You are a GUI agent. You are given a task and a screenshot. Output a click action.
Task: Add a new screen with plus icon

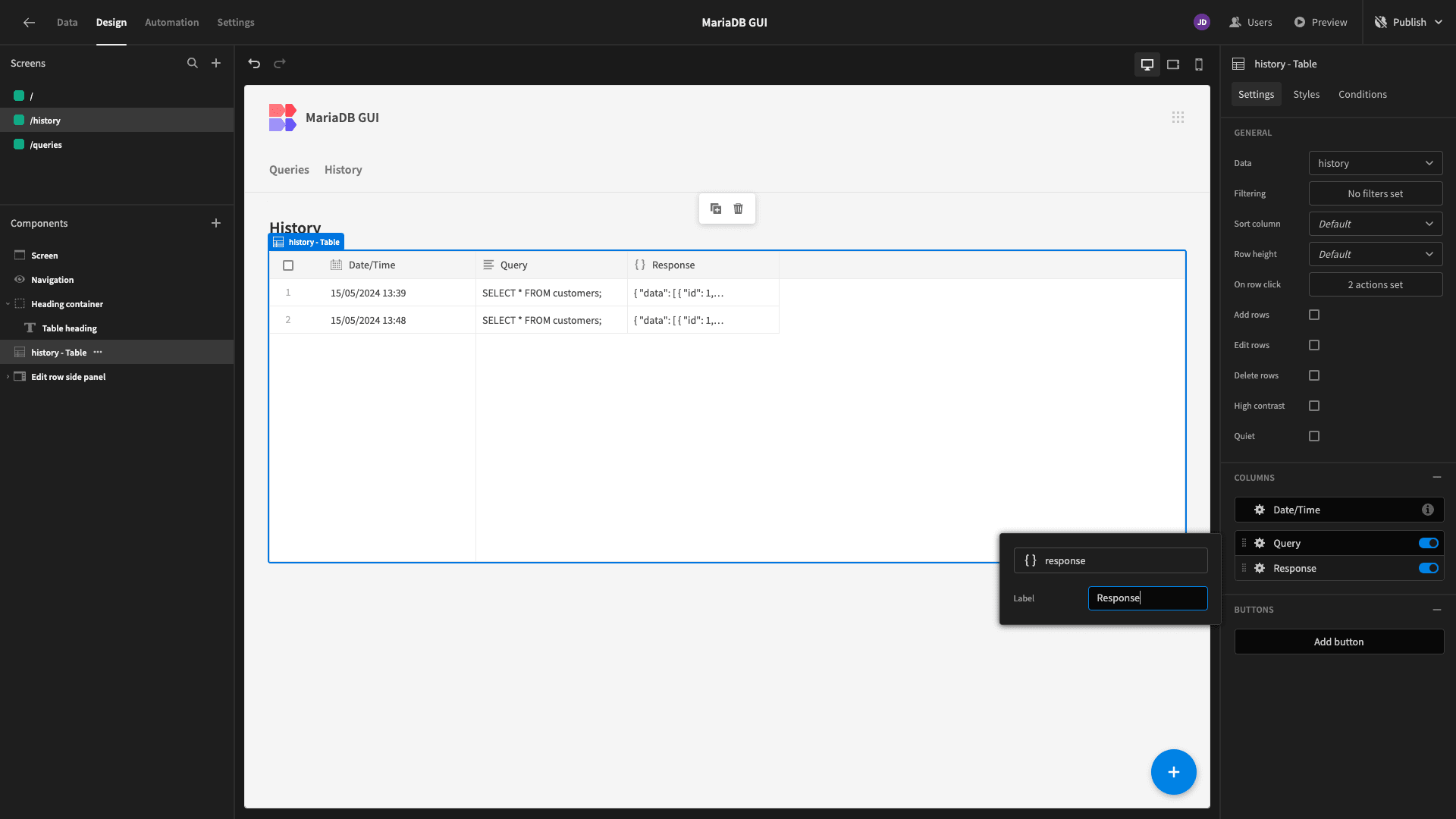click(216, 63)
